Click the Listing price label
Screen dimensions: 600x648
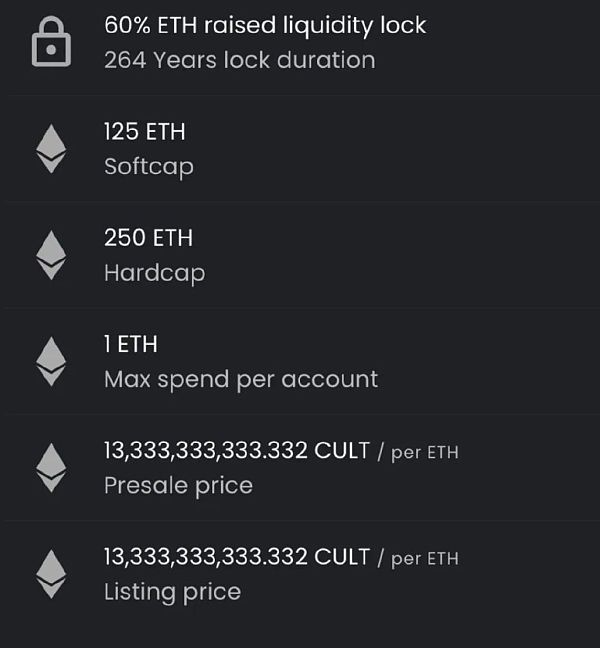point(172,592)
